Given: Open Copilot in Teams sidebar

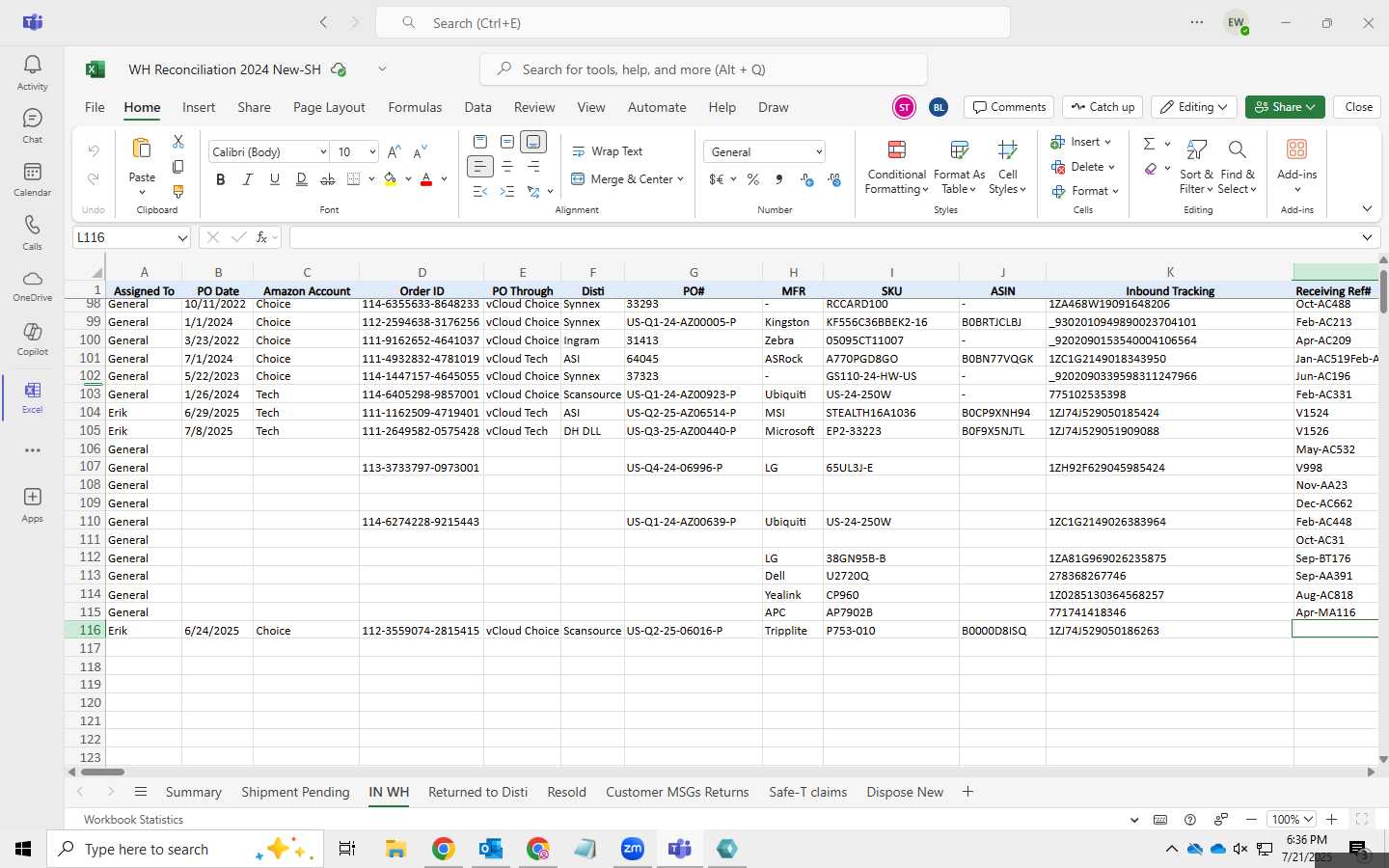Looking at the screenshot, I should [x=32, y=339].
